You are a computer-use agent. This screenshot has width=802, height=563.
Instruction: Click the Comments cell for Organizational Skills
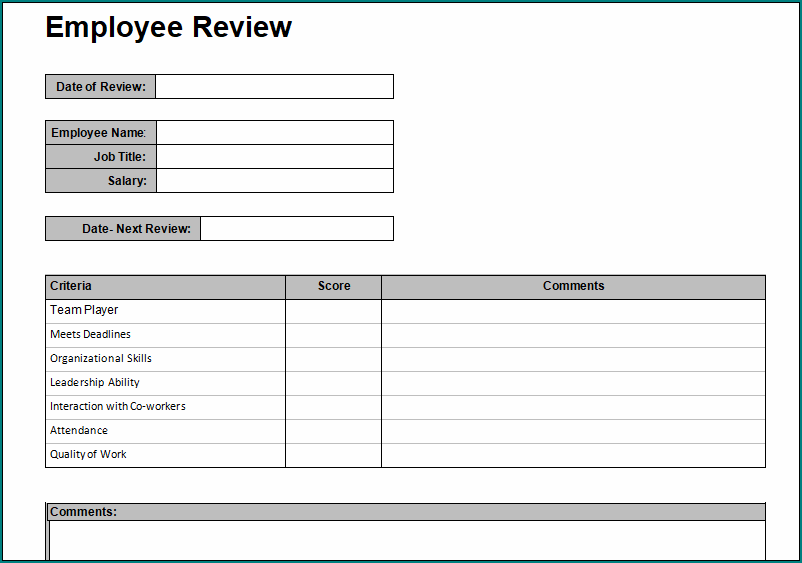pos(573,359)
